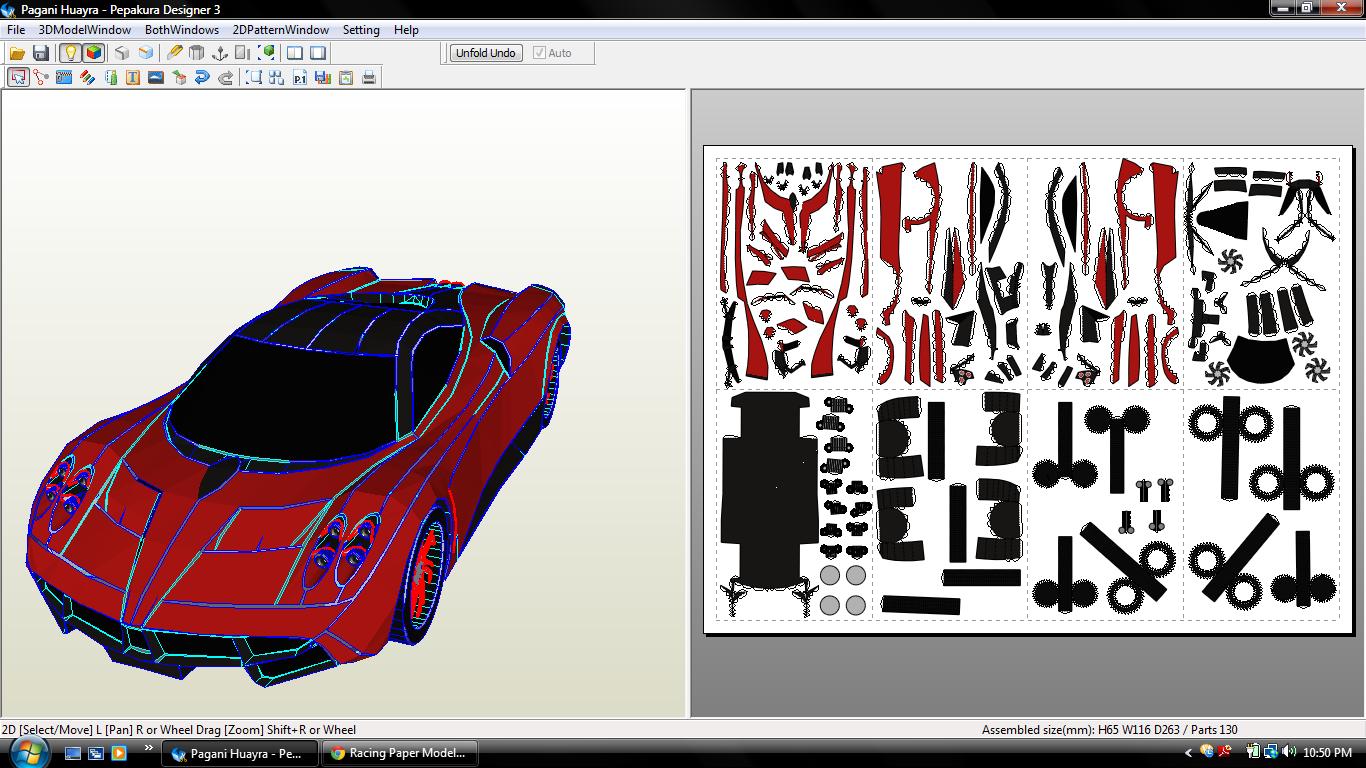The height and width of the screenshot is (768, 1366).
Task: Select the join/disjoin edge tool icon
Action: coord(41,77)
